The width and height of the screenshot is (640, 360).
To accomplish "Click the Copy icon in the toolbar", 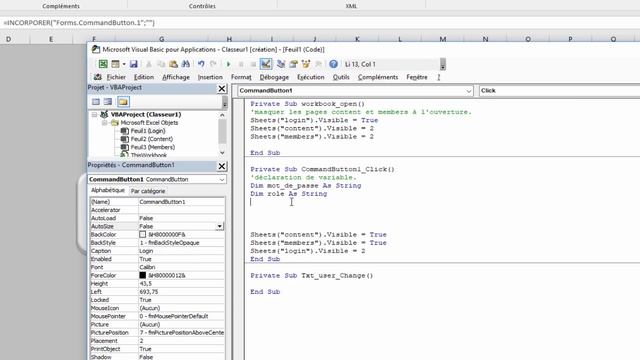I will [x=161, y=64].
